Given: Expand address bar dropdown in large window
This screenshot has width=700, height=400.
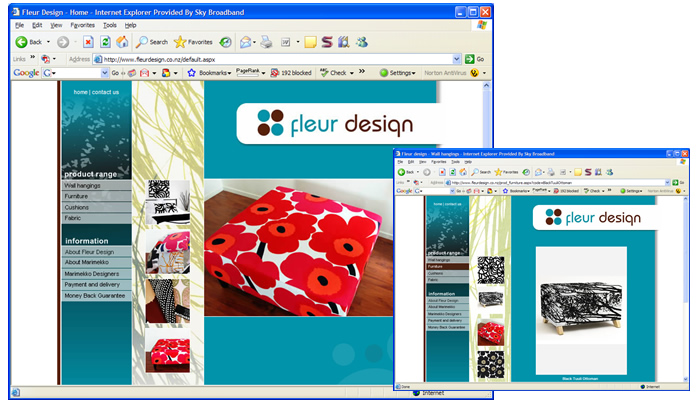Looking at the screenshot, I should click(x=456, y=59).
